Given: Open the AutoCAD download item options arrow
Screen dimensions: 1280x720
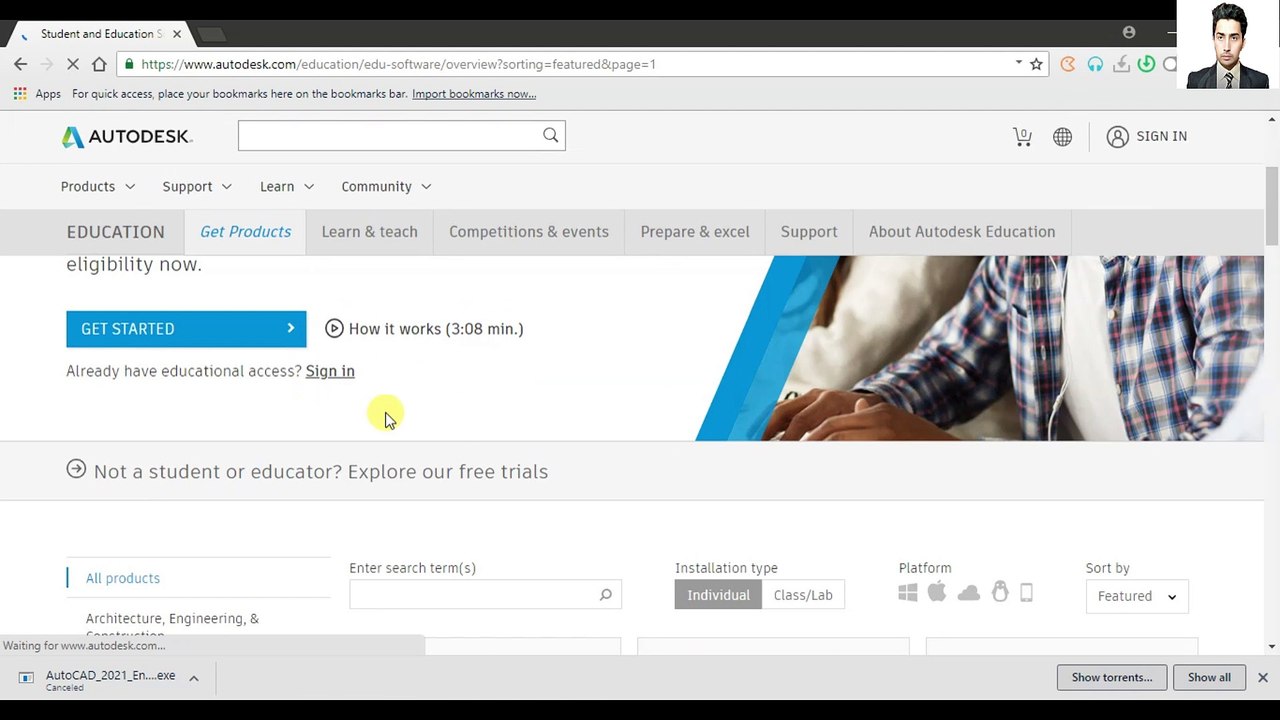Looking at the screenshot, I should point(194,678).
